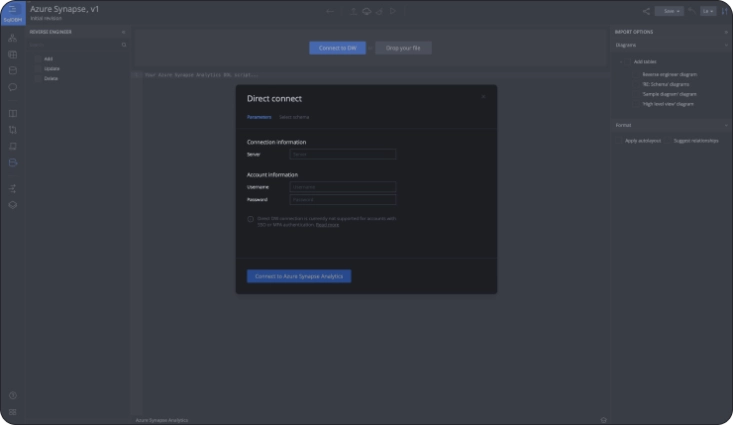Click the layers icon in left sidebar
Screen dimensions: 733x425
[x=12, y=204]
